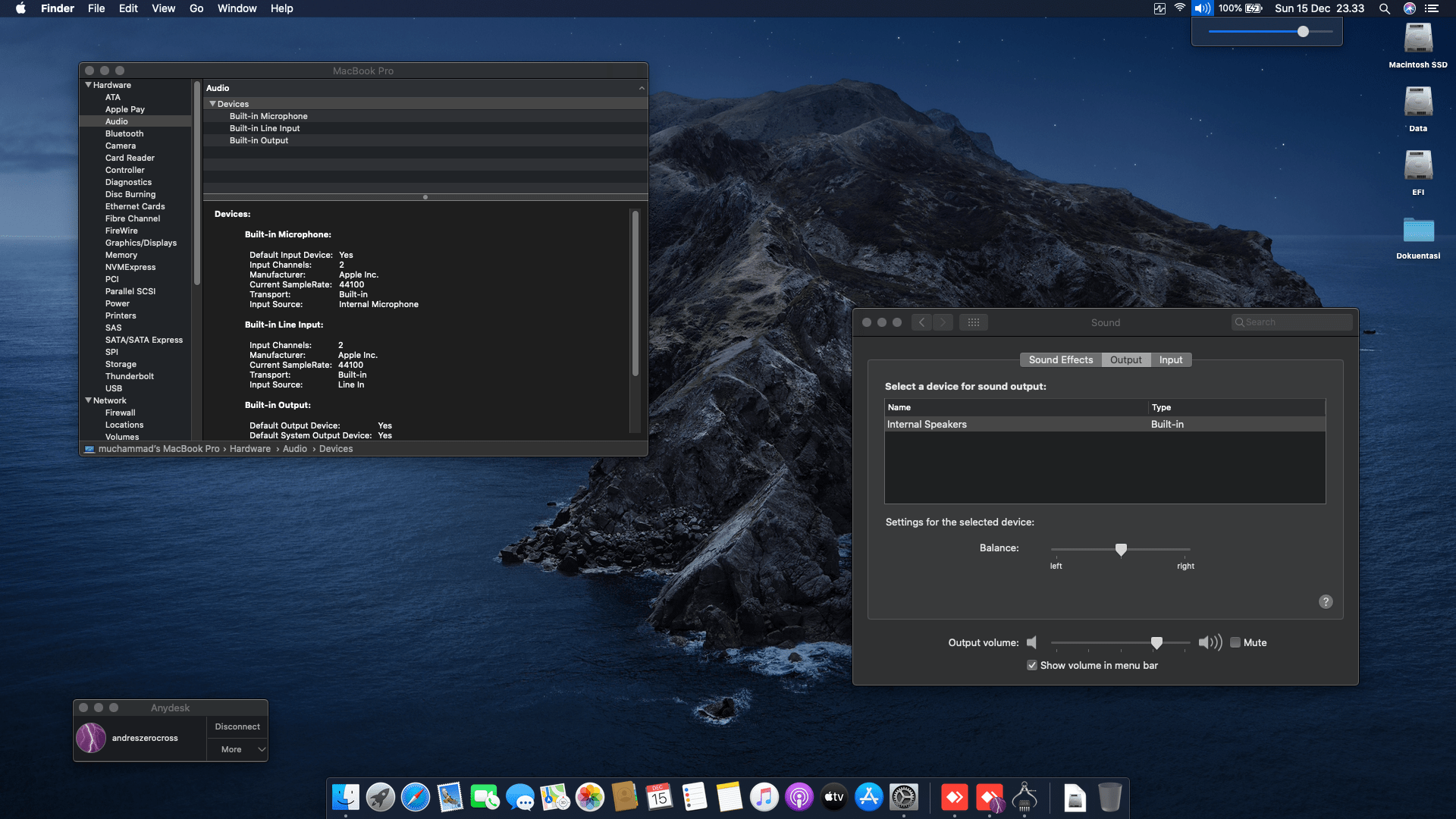The image size is (1456, 819).
Task: Switch to the Input tab
Action: [1171, 360]
